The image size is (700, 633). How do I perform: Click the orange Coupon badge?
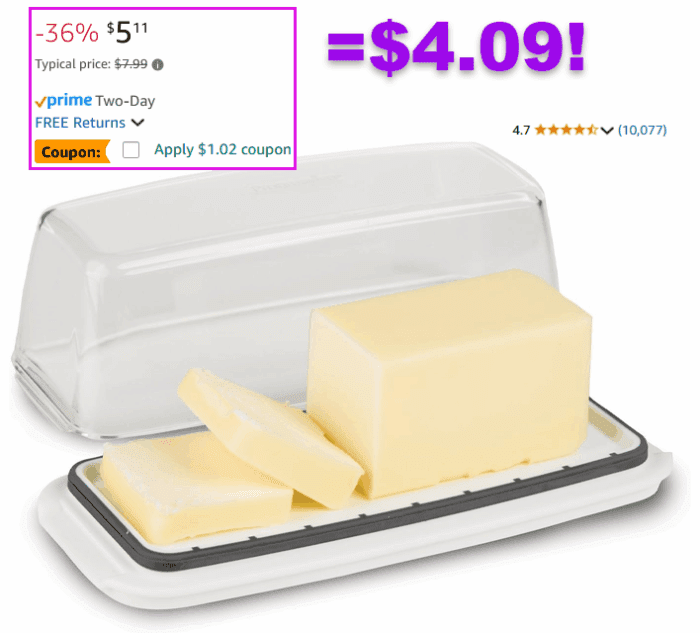click(72, 152)
